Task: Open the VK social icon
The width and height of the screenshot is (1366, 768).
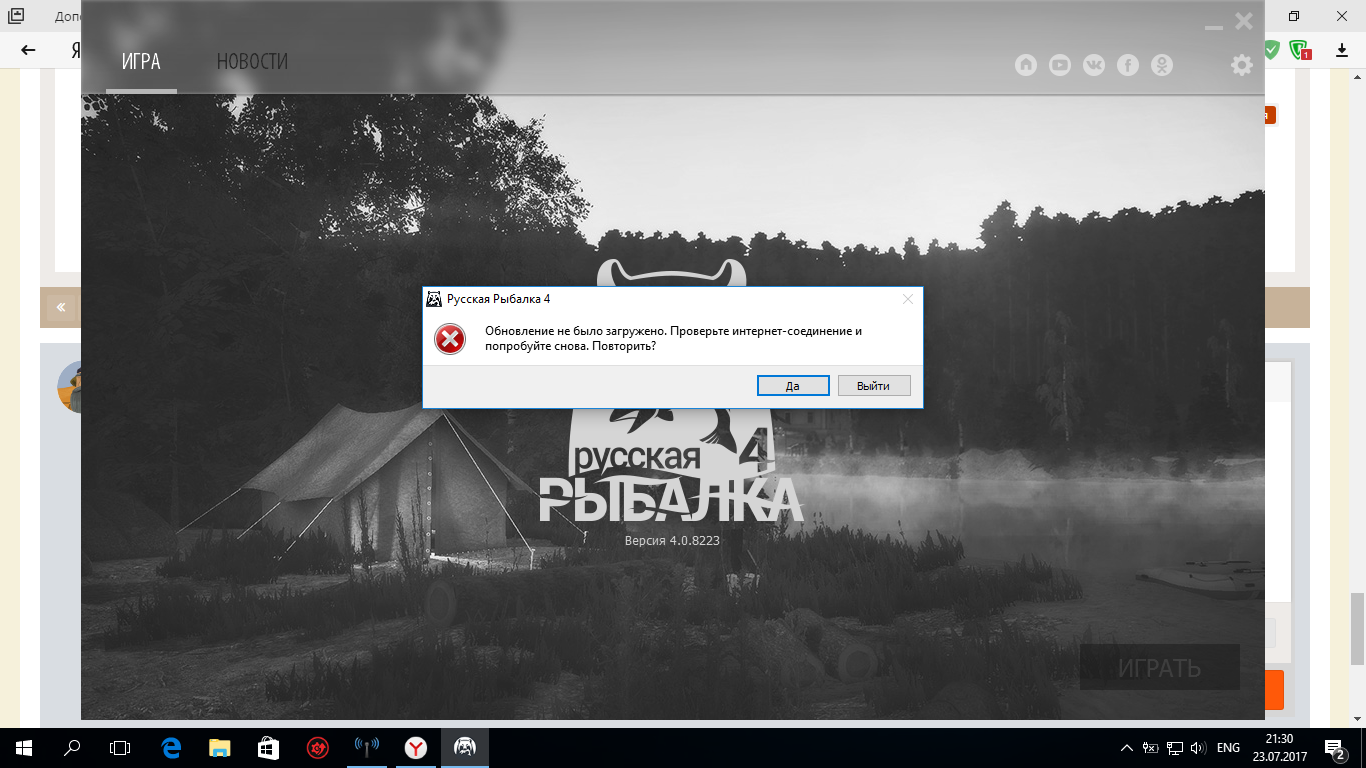Action: pyautogui.click(x=1094, y=65)
